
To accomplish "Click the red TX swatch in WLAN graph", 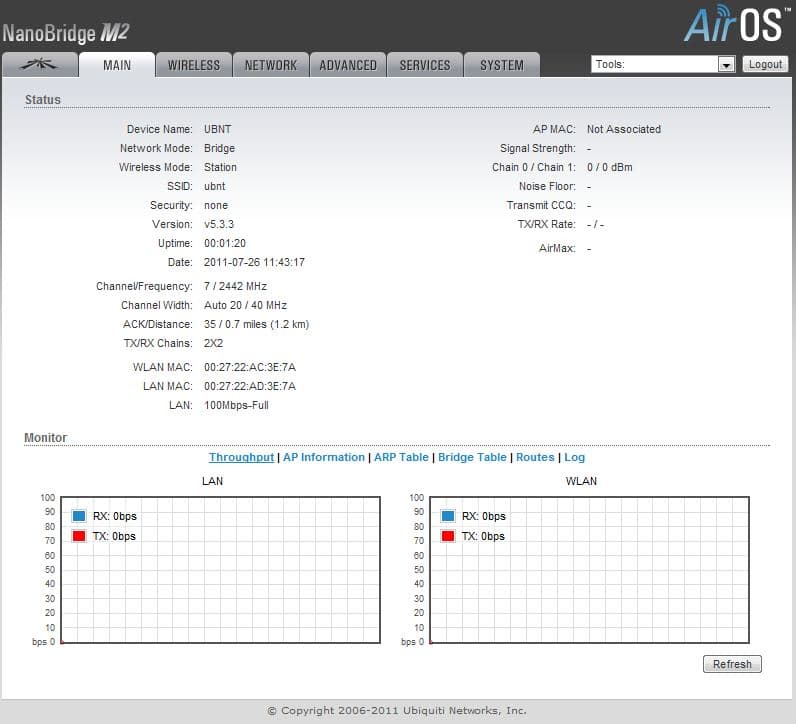I will click(x=448, y=536).
